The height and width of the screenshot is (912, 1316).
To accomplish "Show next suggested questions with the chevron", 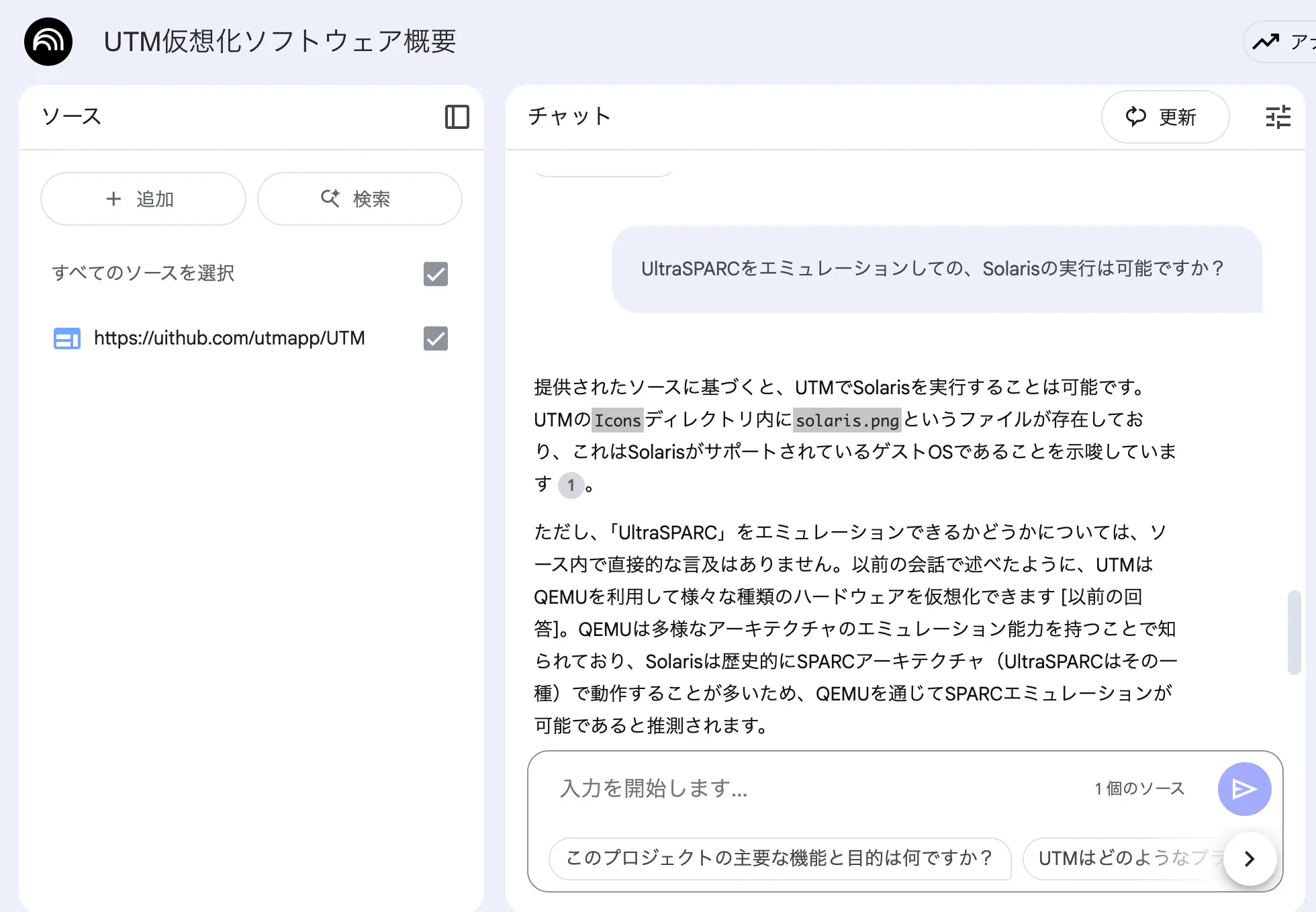I will click(1250, 858).
